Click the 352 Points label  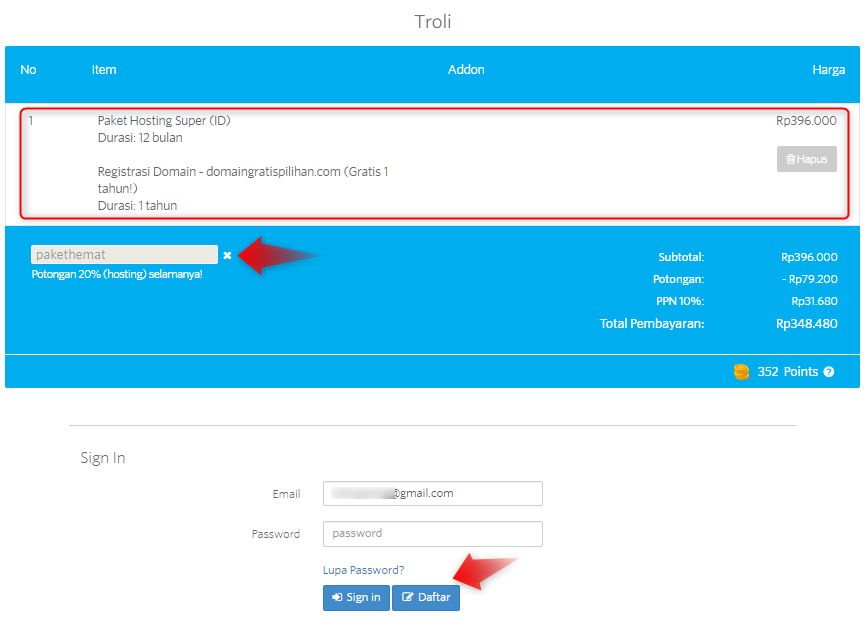(787, 372)
